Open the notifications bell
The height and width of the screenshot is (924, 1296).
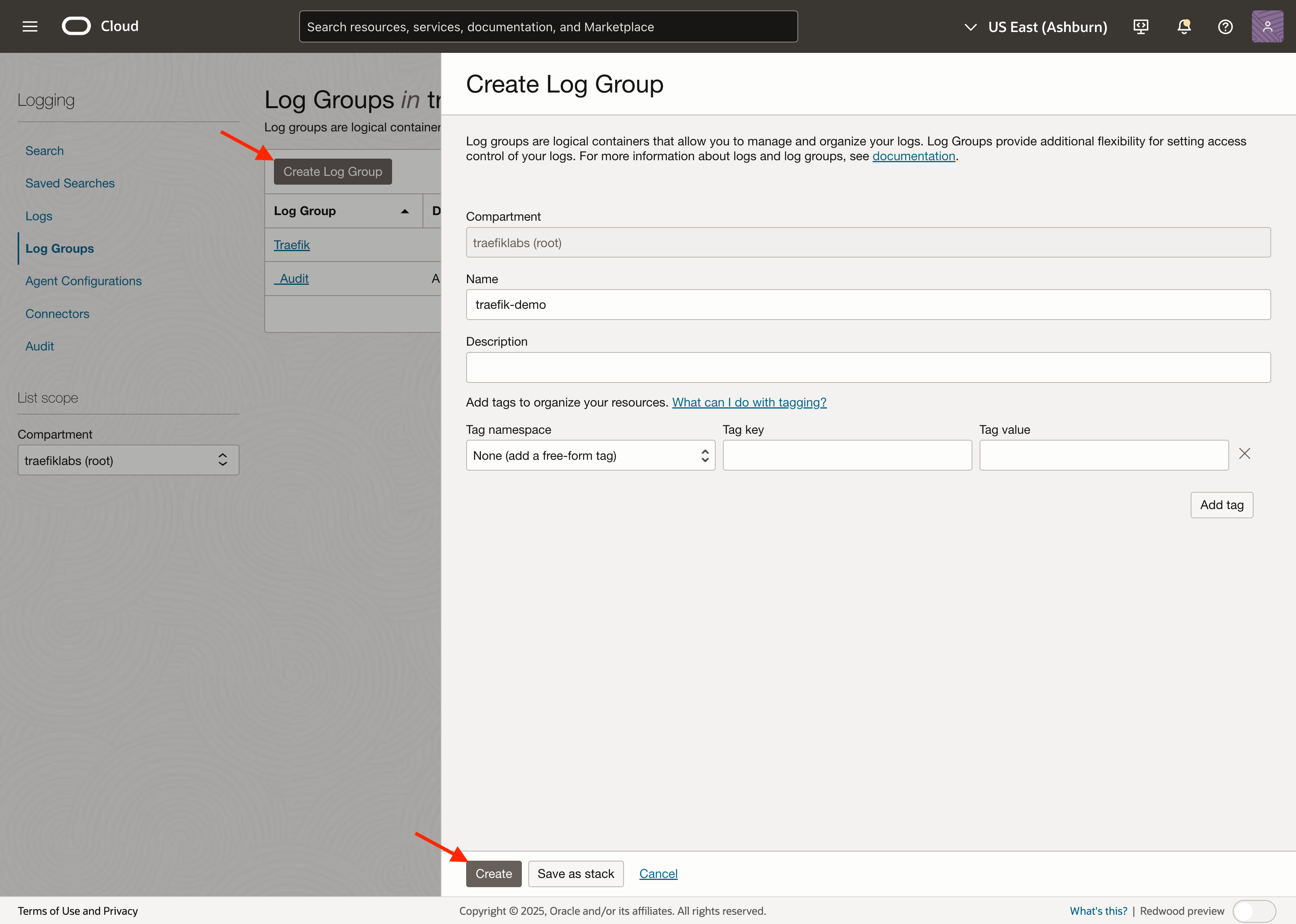(1184, 27)
